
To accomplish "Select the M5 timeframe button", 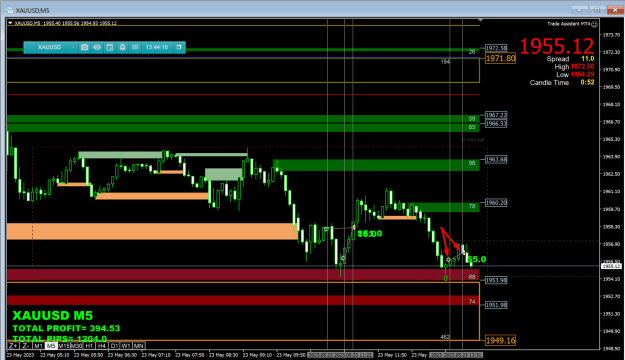I will pyautogui.click(x=51, y=346).
